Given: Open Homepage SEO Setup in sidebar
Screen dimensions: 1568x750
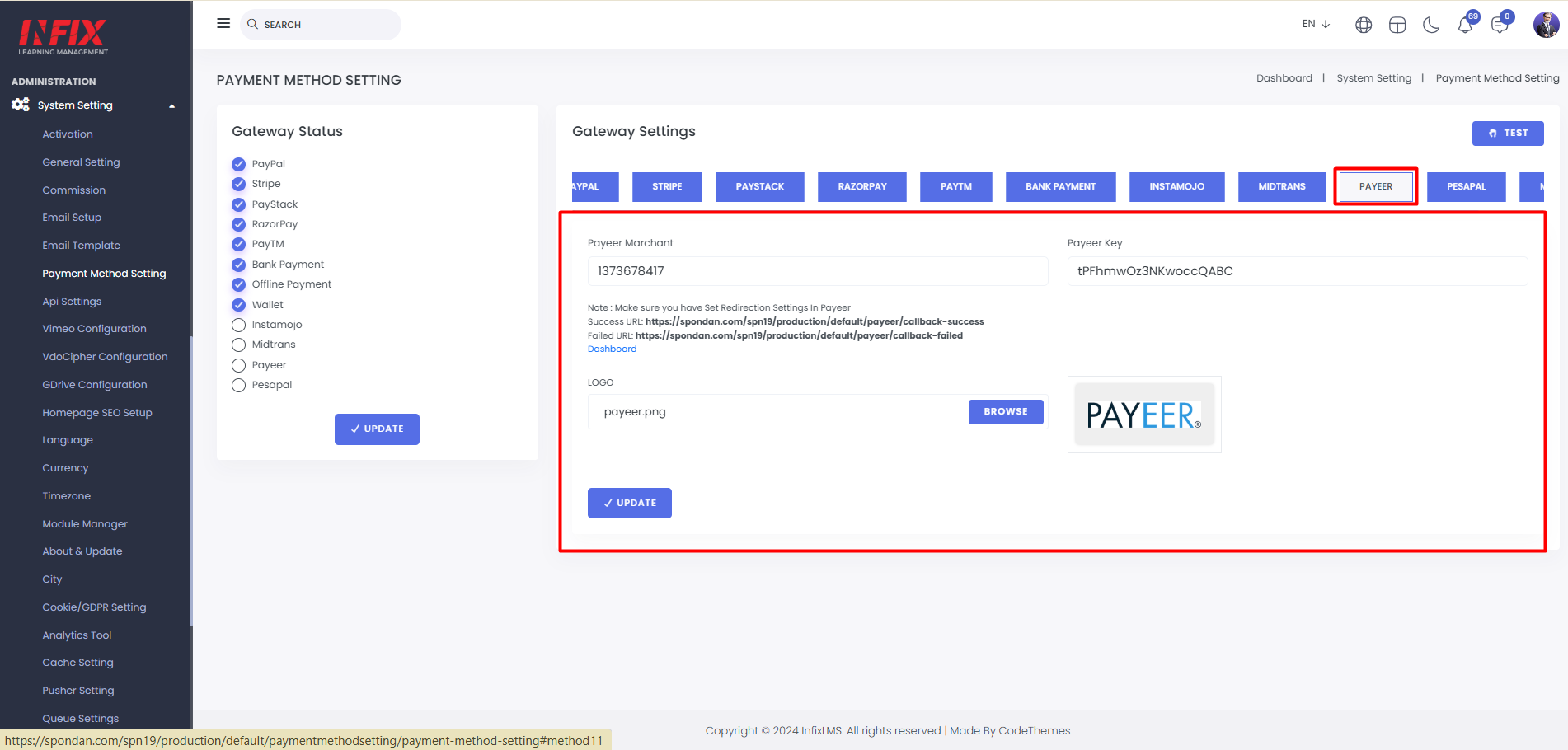Looking at the screenshot, I should click(x=97, y=413).
